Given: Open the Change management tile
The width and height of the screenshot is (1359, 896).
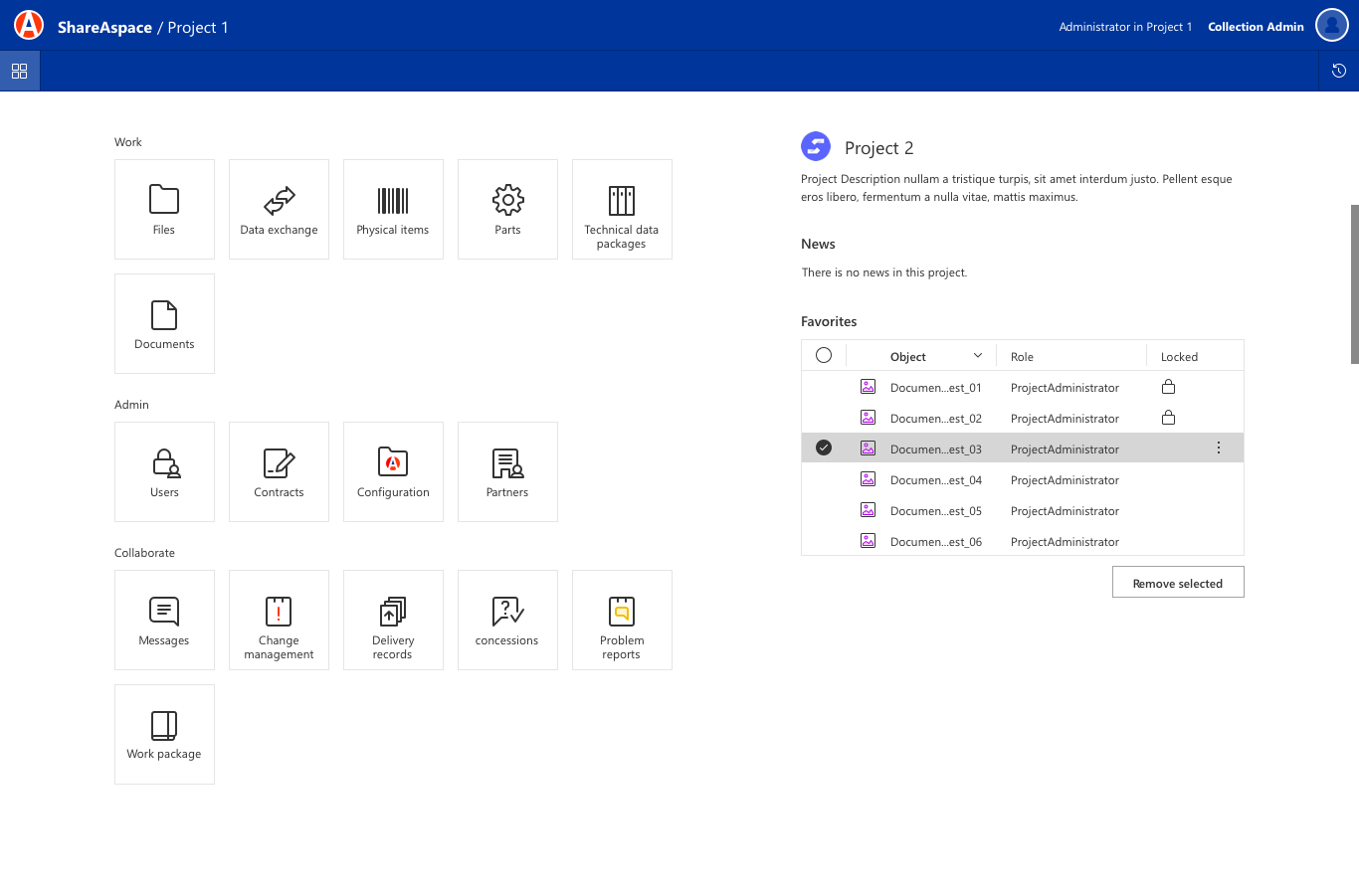Looking at the screenshot, I should coord(279,621).
